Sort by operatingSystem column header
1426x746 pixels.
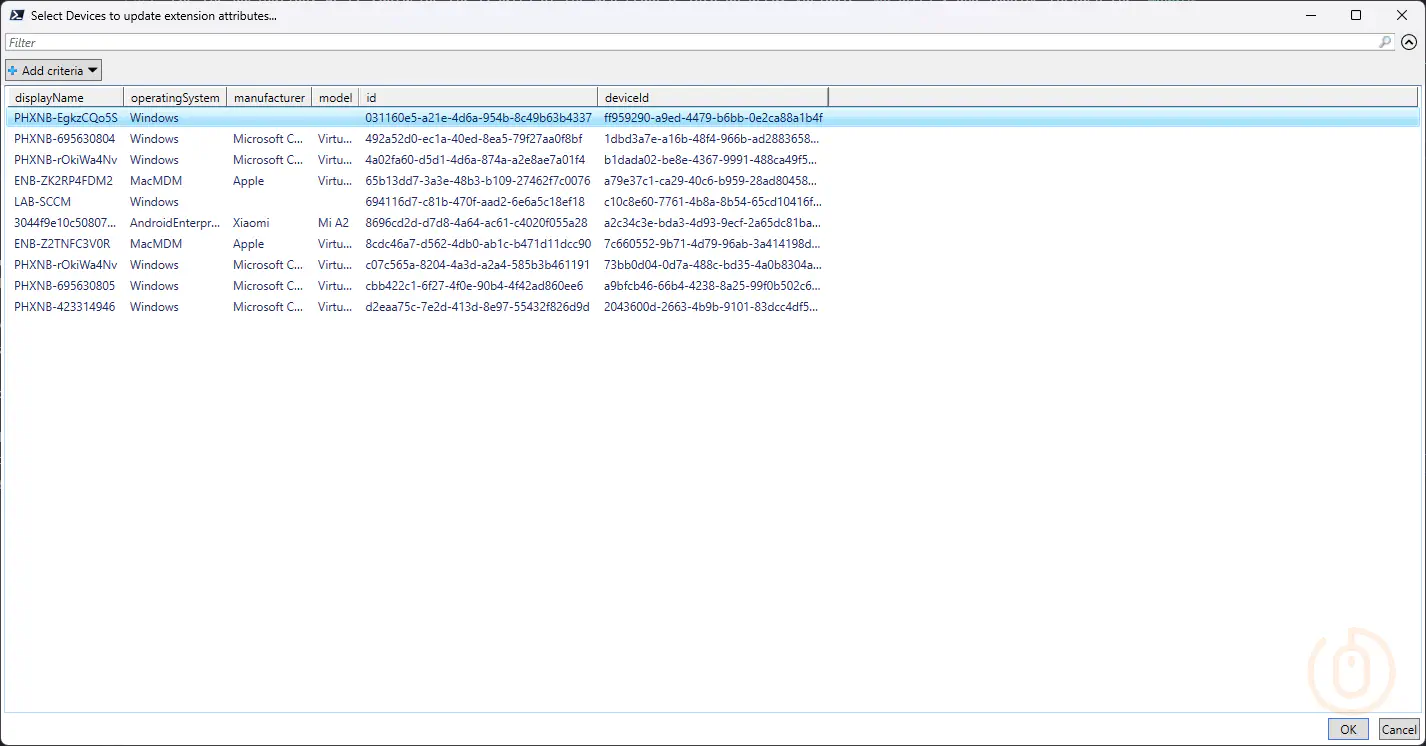tap(175, 97)
